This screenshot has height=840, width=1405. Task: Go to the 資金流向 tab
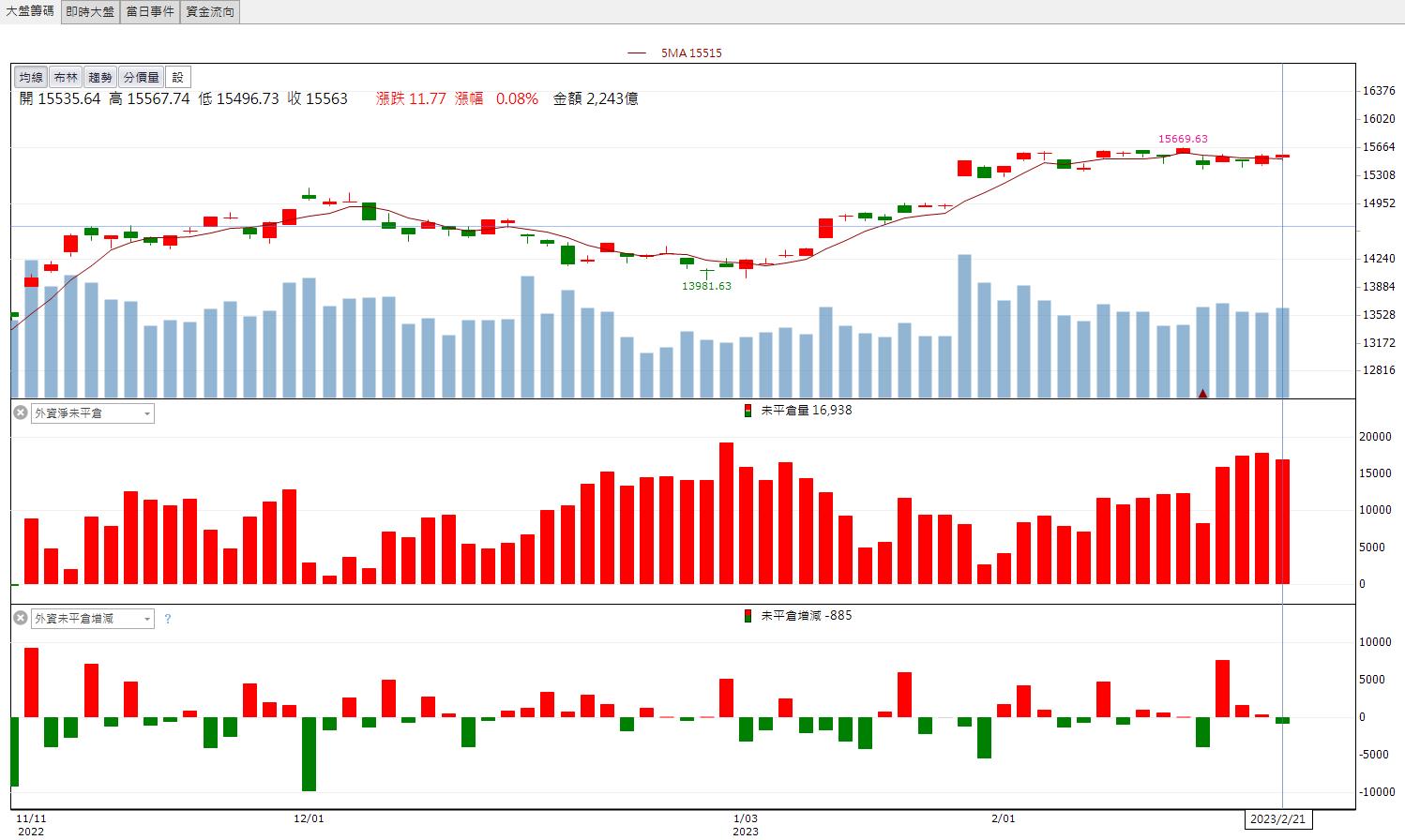pos(209,11)
